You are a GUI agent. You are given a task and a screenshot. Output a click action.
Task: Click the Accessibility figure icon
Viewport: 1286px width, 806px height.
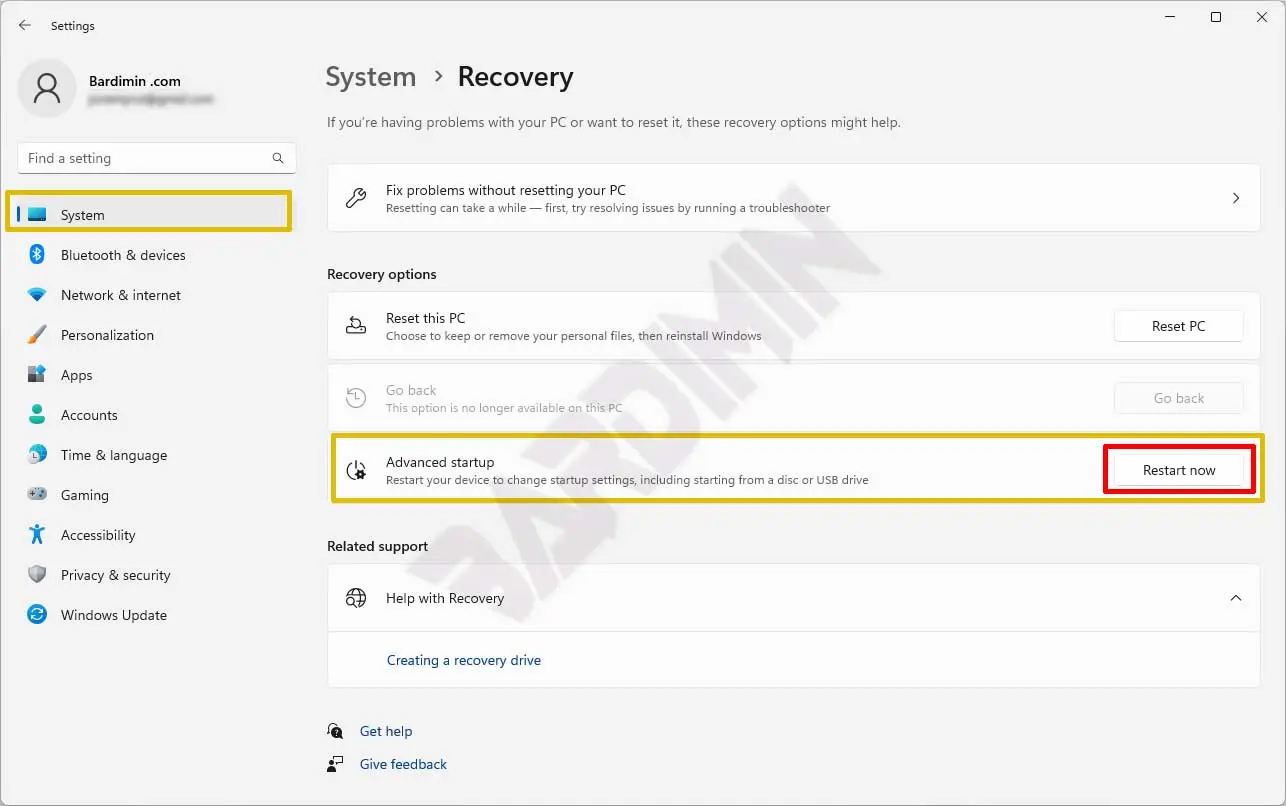click(x=37, y=535)
